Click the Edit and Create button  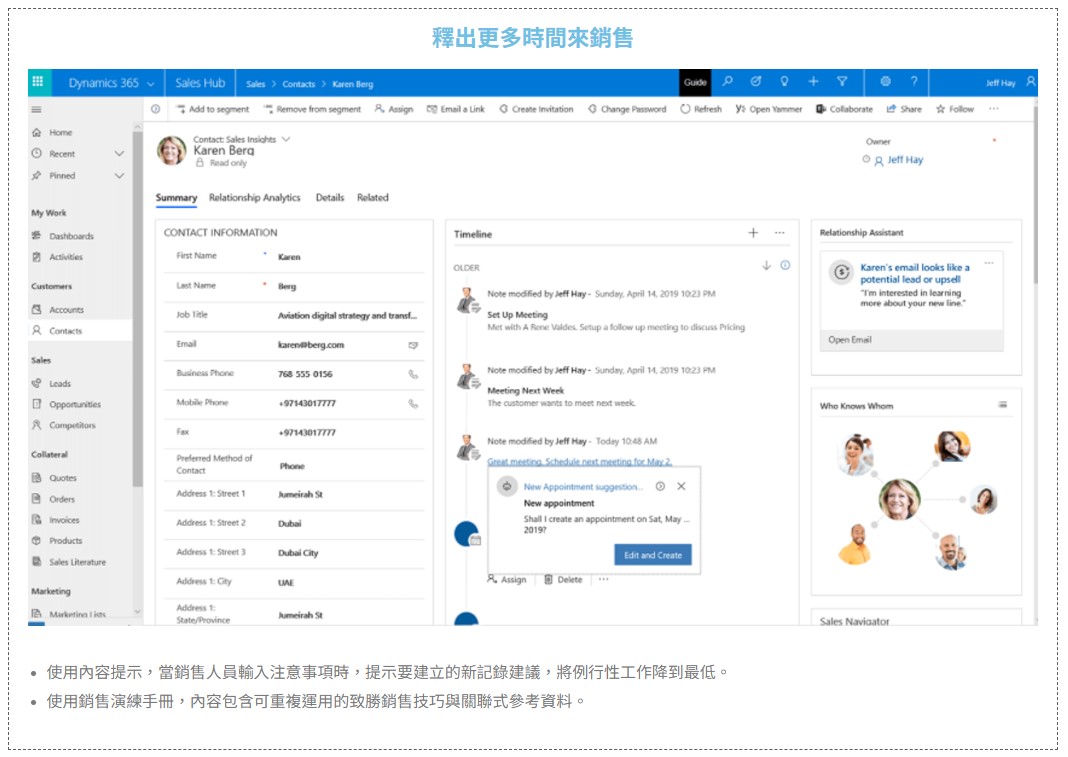653,555
